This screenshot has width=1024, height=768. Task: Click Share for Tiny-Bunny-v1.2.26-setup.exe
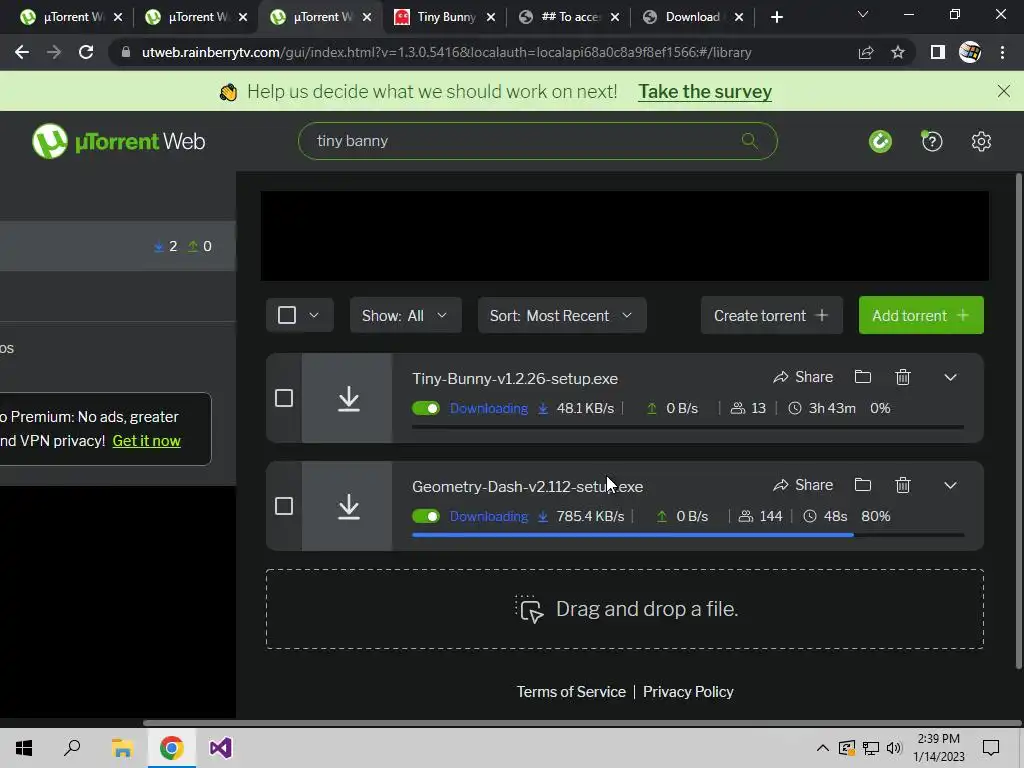pos(803,377)
